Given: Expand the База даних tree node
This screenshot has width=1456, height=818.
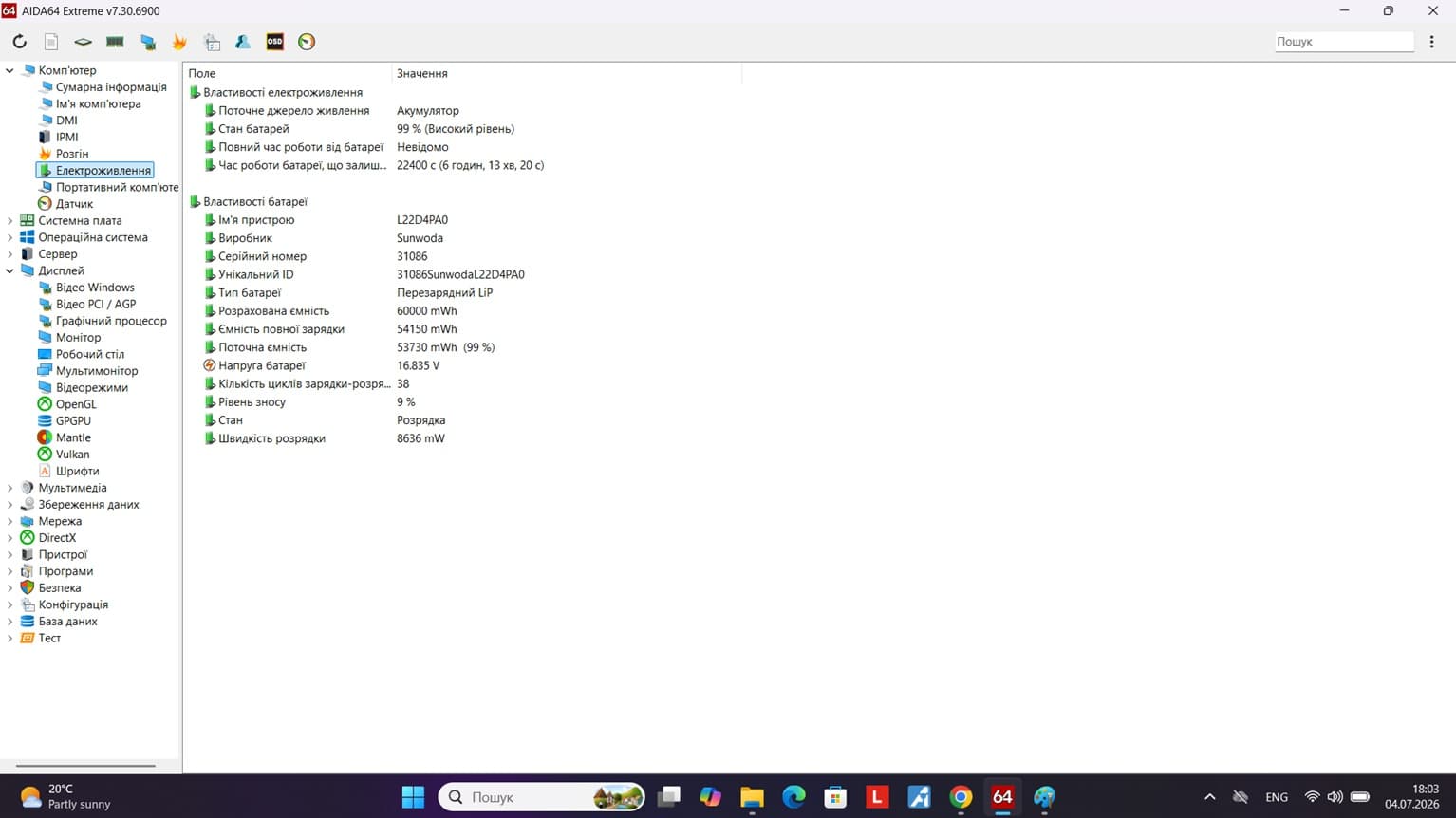Looking at the screenshot, I should point(9,621).
